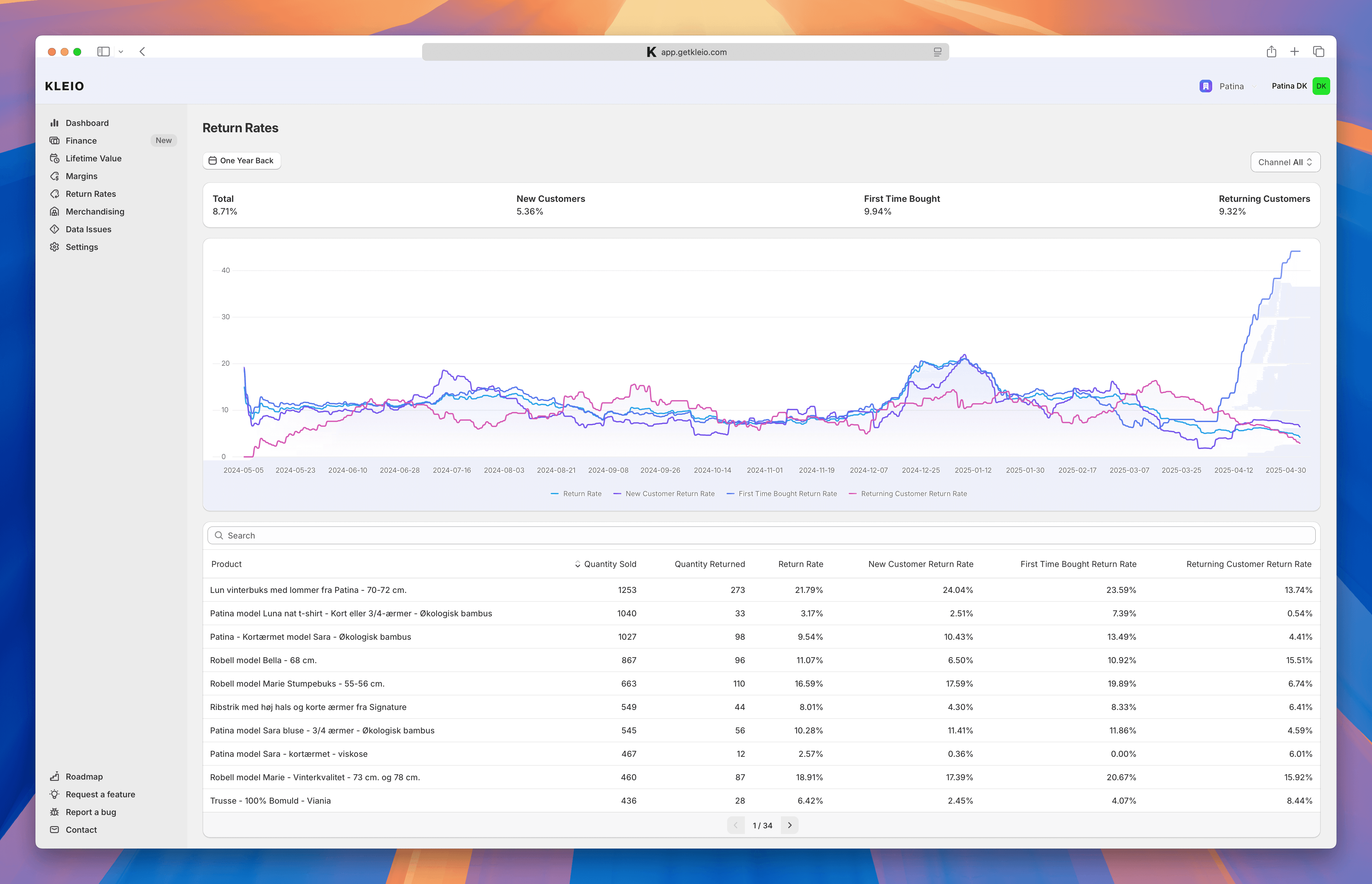Image resolution: width=1372 pixels, height=884 pixels.
Task: Open the Dashboard sidebar item
Action: click(x=87, y=123)
